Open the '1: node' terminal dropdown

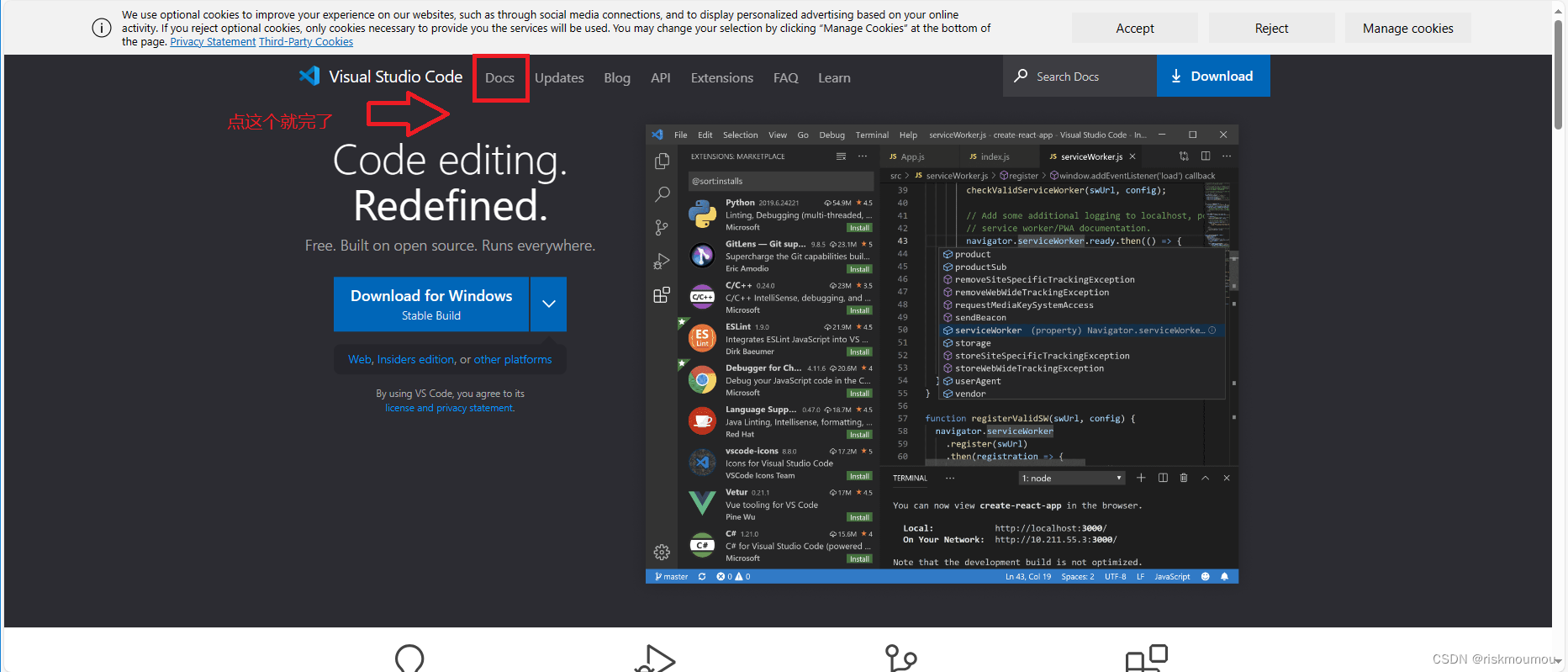(1072, 478)
